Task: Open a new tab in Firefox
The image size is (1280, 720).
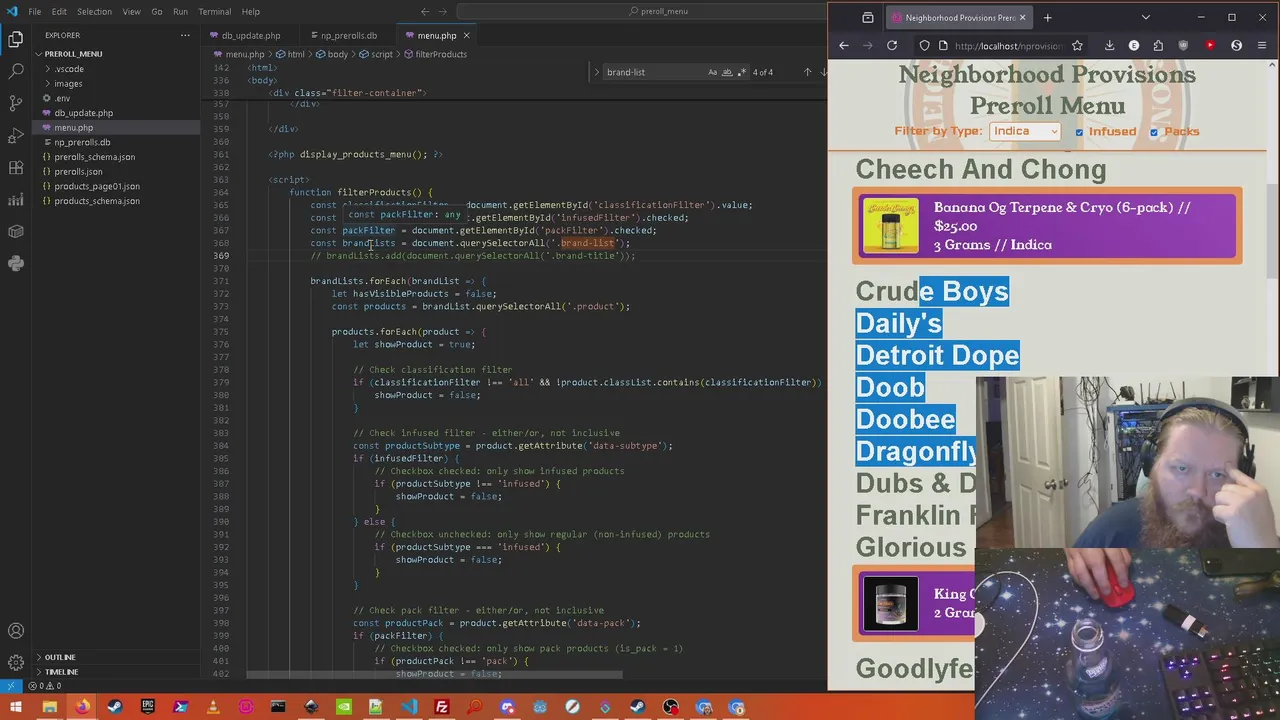Action: pyautogui.click(x=1047, y=17)
